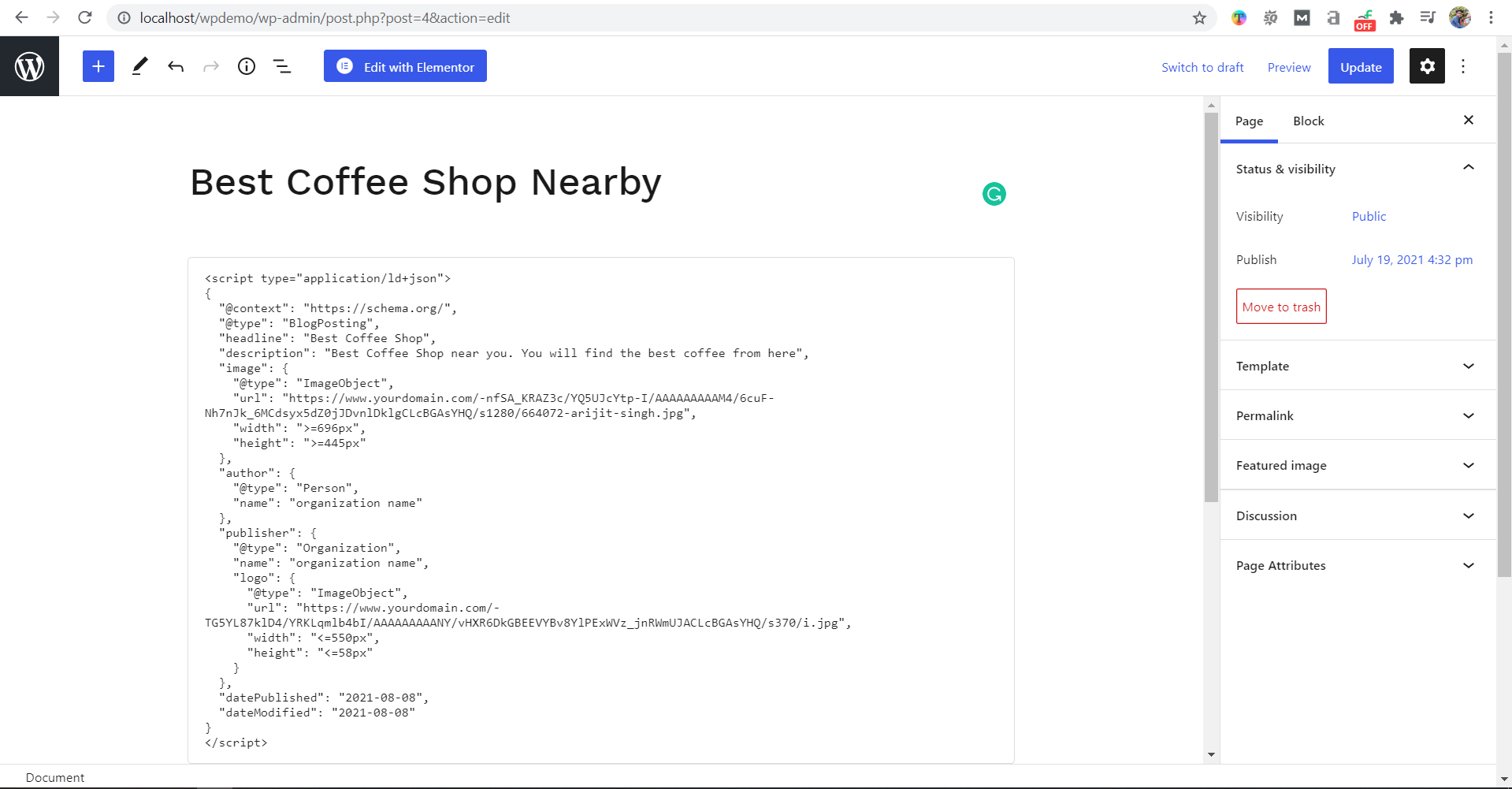Select the Page tab
This screenshot has width=1512, height=789.
tap(1249, 121)
